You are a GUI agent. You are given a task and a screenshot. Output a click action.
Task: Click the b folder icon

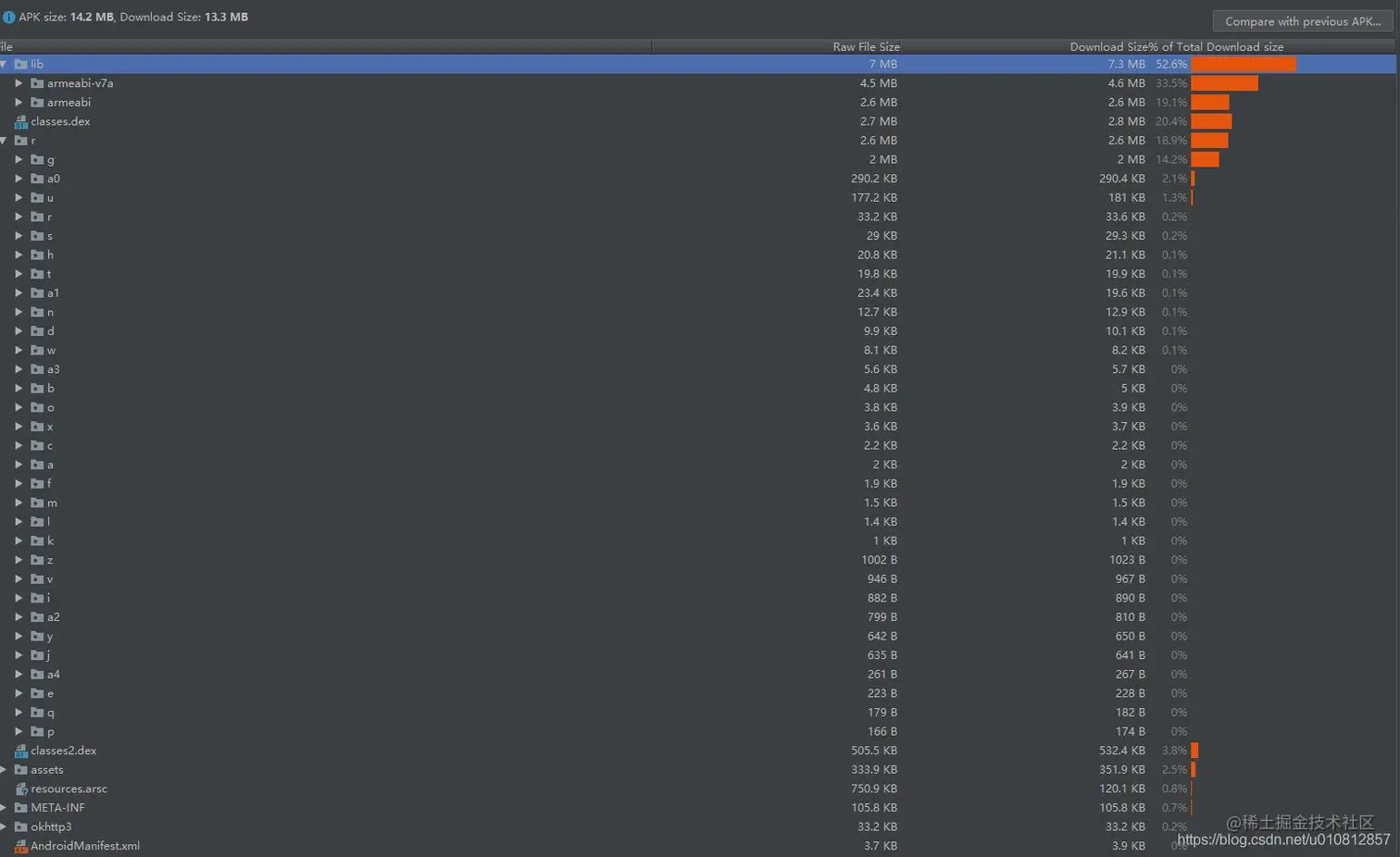tap(37, 388)
